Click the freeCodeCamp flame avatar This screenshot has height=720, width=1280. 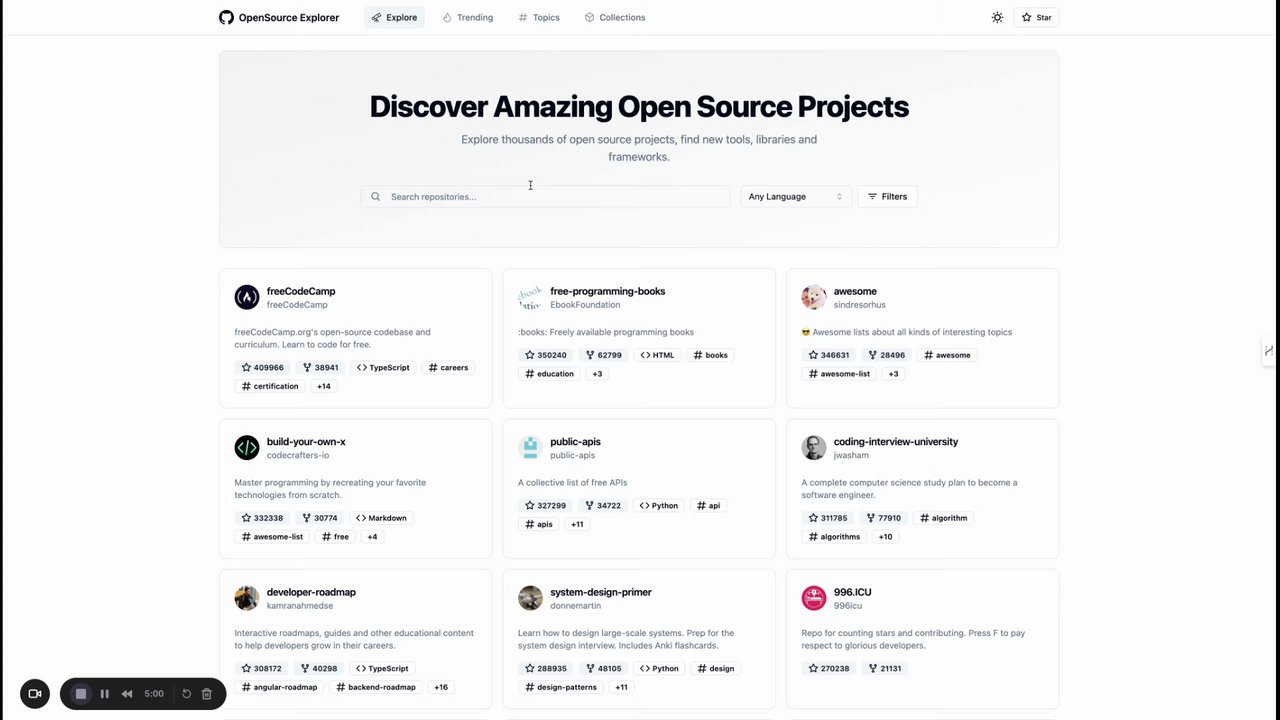pyautogui.click(x=247, y=297)
